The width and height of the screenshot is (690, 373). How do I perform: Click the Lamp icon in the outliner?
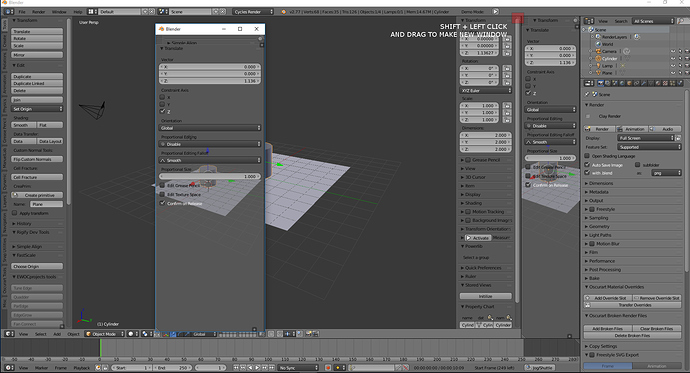pyautogui.click(x=598, y=66)
